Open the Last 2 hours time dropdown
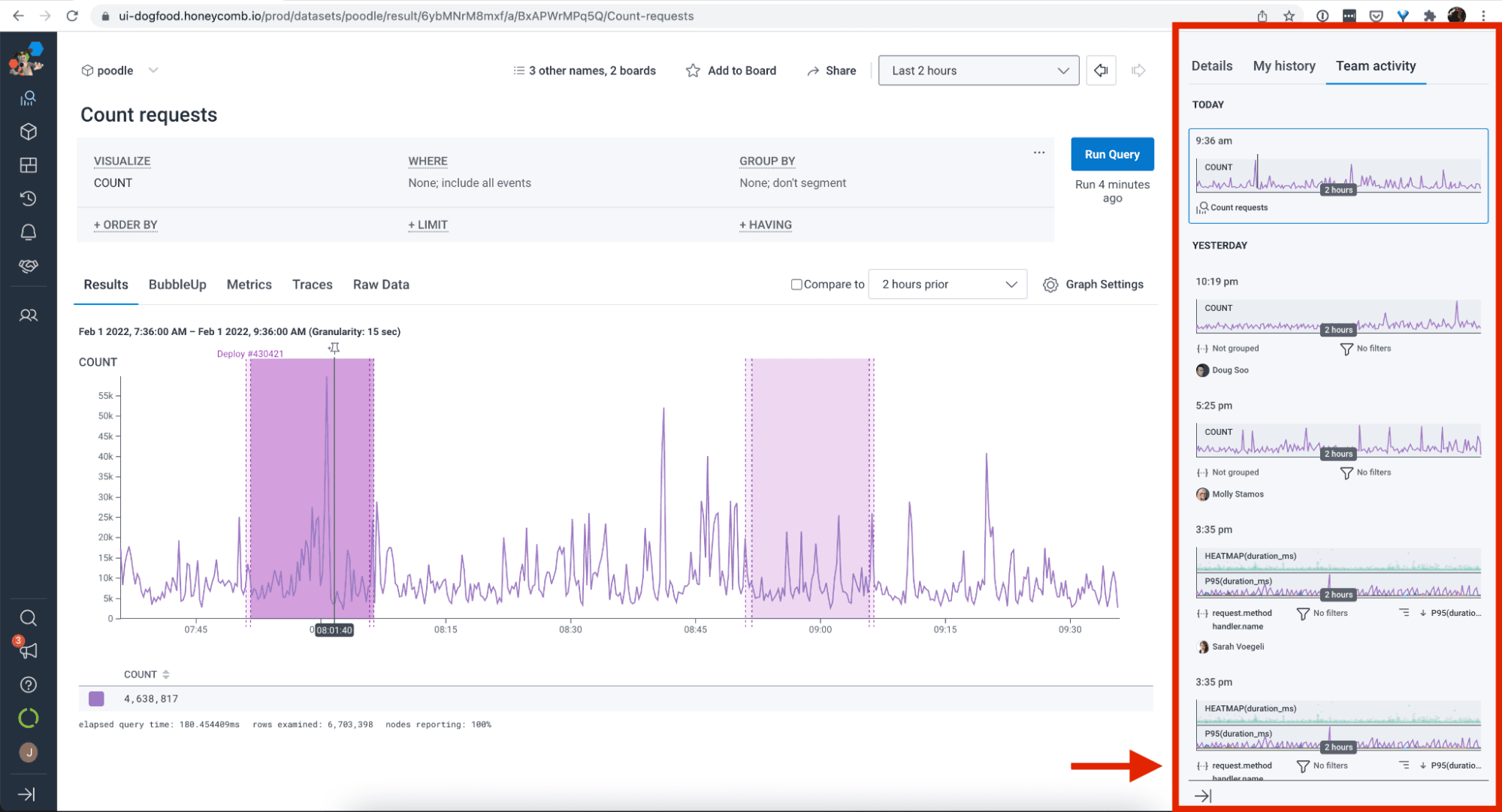This screenshot has width=1502, height=812. (978, 71)
